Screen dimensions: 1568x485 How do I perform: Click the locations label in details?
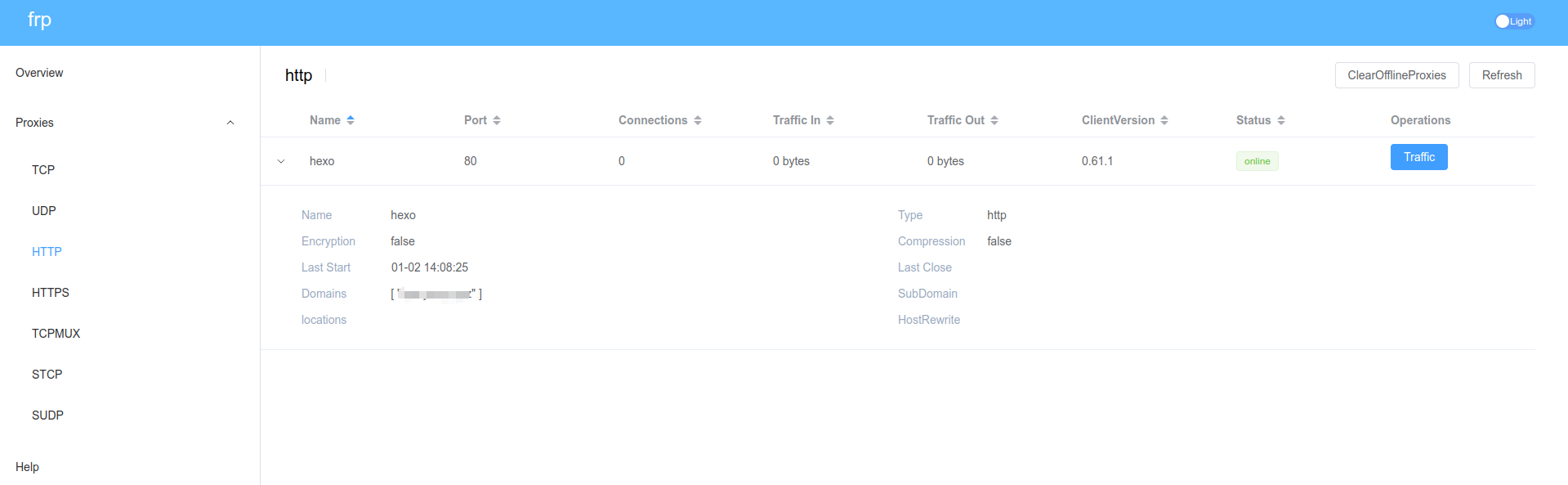pyautogui.click(x=324, y=320)
